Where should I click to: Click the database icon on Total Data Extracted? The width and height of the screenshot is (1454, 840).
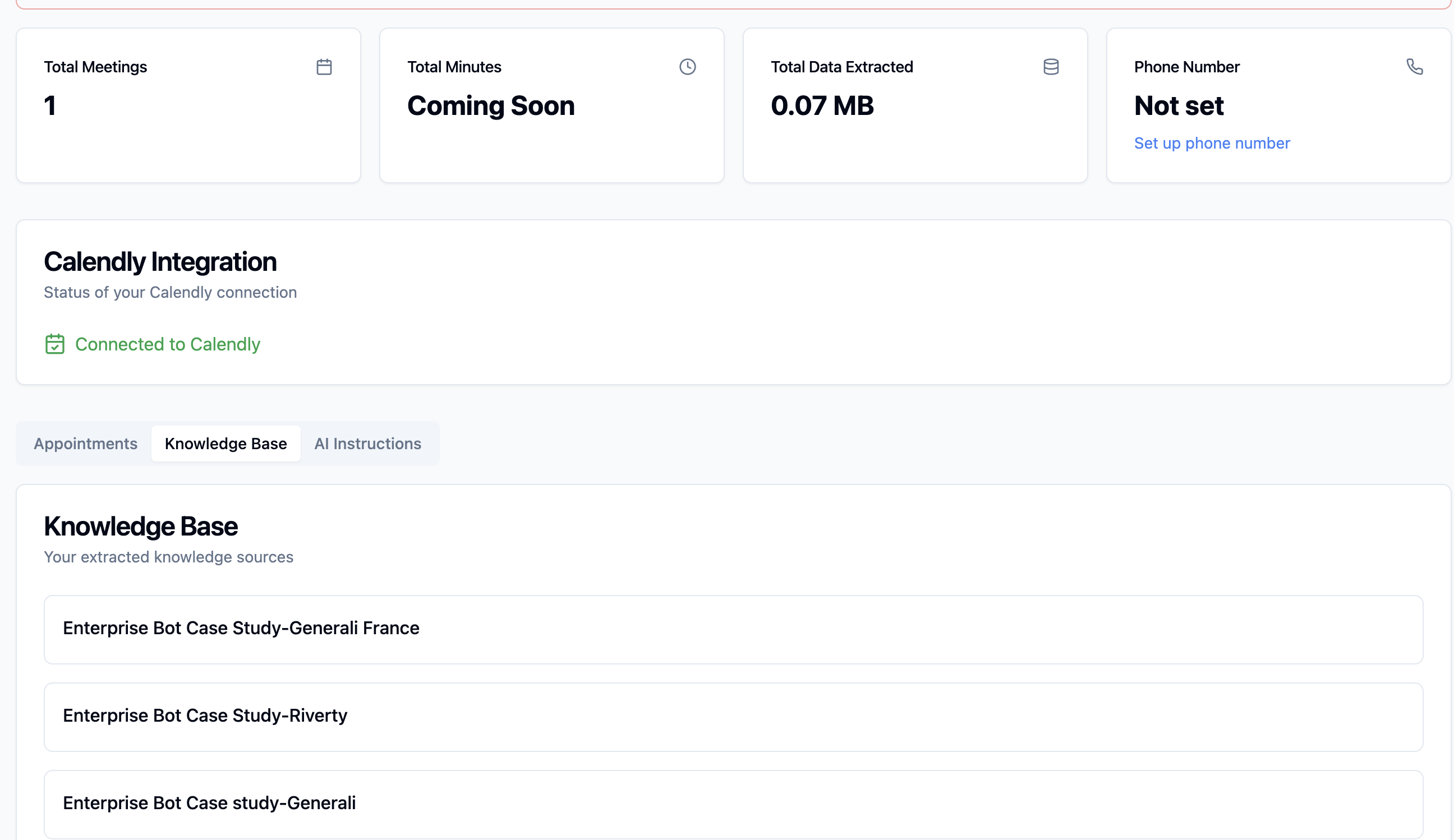pyautogui.click(x=1051, y=67)
